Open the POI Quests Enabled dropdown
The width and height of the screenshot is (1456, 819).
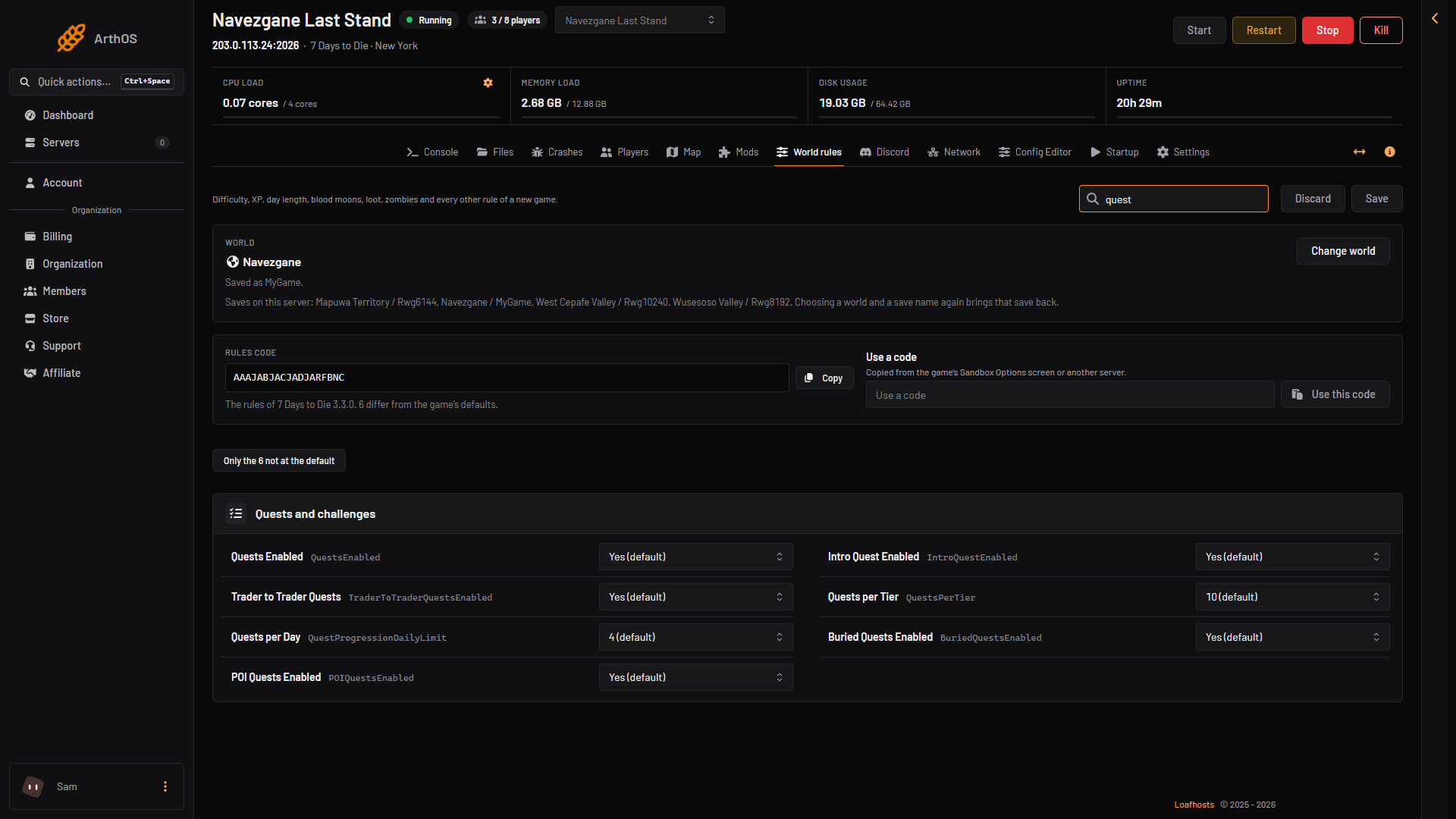[x=696, y=677]
